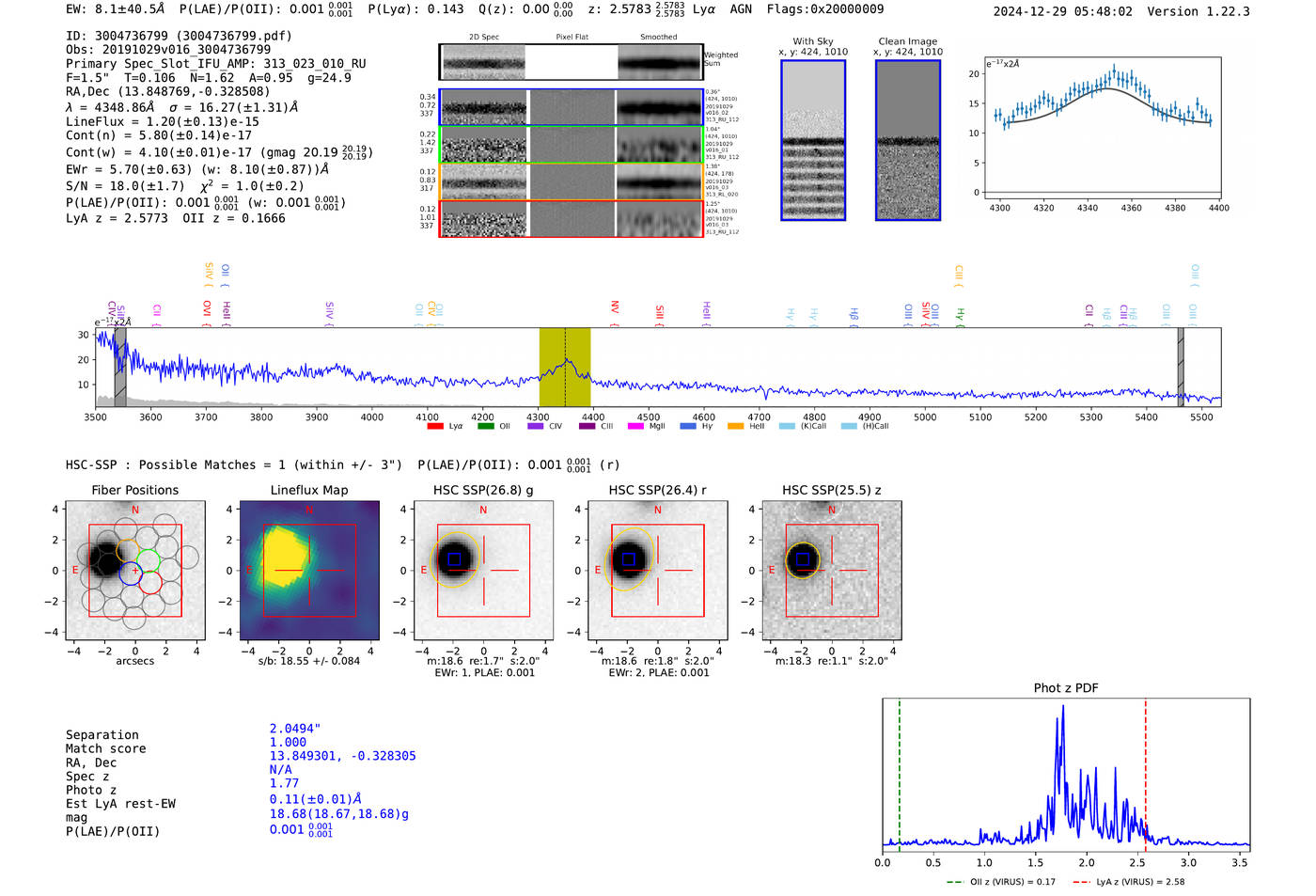The width and height of the screenshot is (1316, 896).
Task: Click the 'Obs: 20191029v016_3004736799' line
Action: coord(168,50)
